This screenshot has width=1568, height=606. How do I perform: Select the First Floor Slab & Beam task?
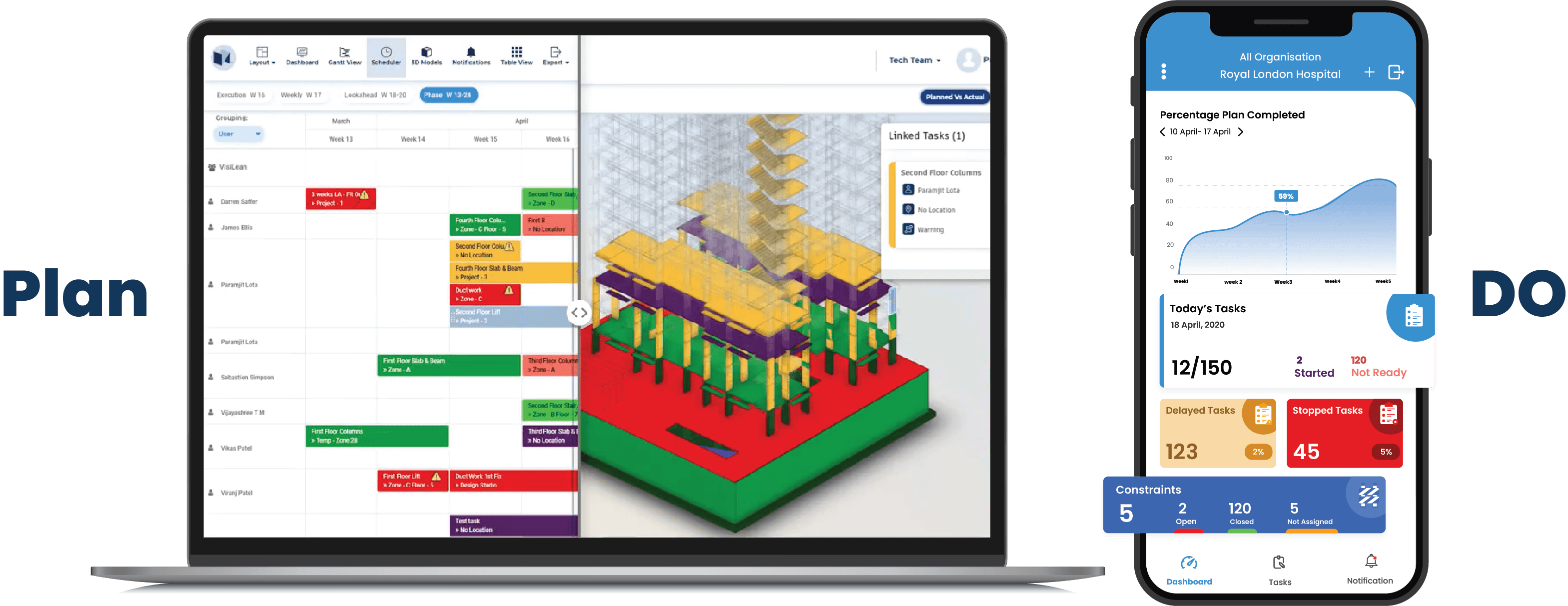[x=449, y=365]
